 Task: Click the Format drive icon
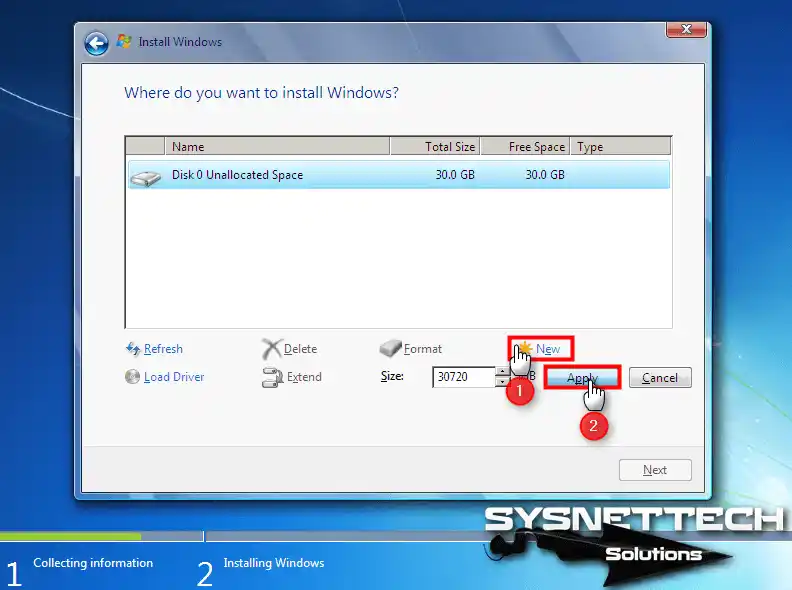click(x=390, y=348)
